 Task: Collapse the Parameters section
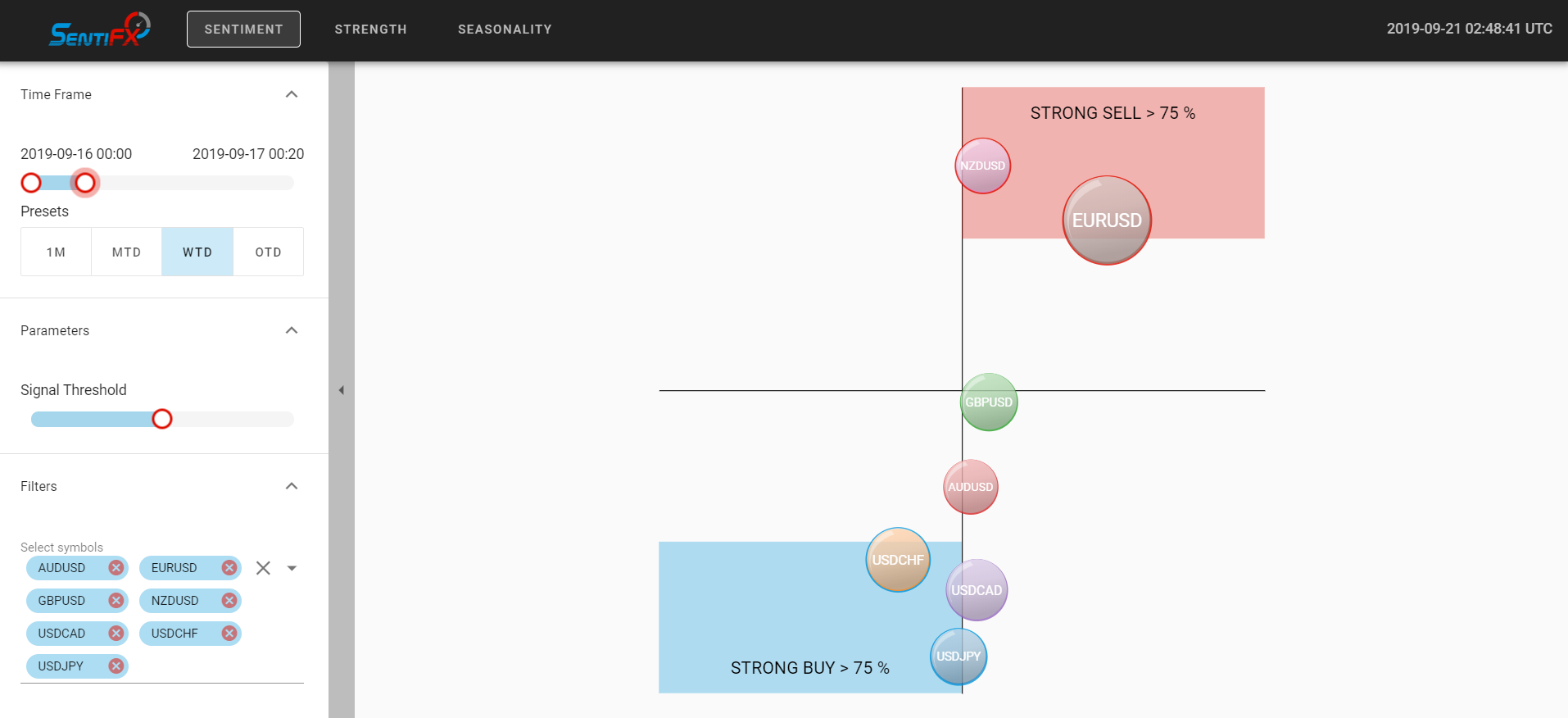(x=292, y=330)
